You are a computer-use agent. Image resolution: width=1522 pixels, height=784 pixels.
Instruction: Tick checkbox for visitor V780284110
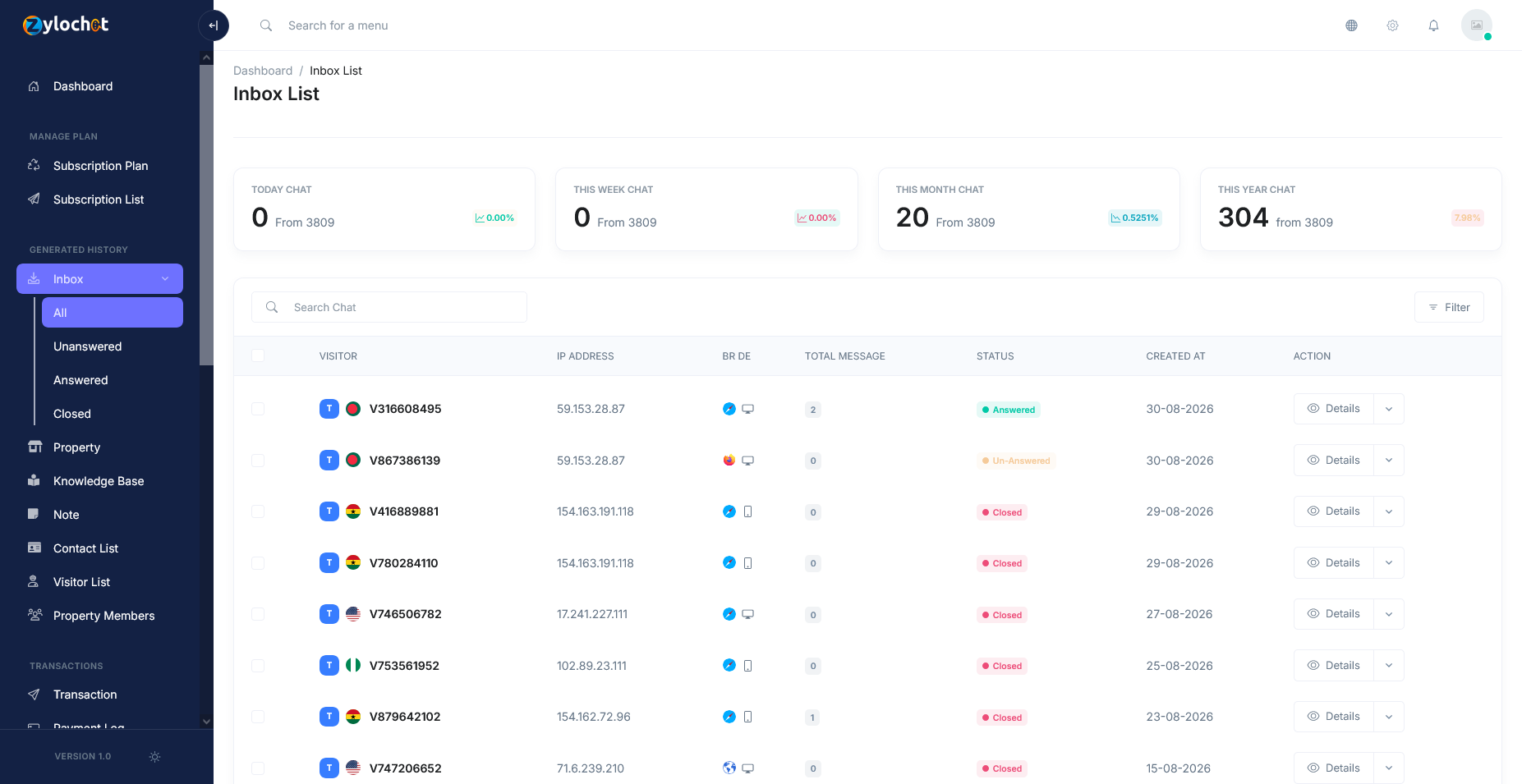258,563
